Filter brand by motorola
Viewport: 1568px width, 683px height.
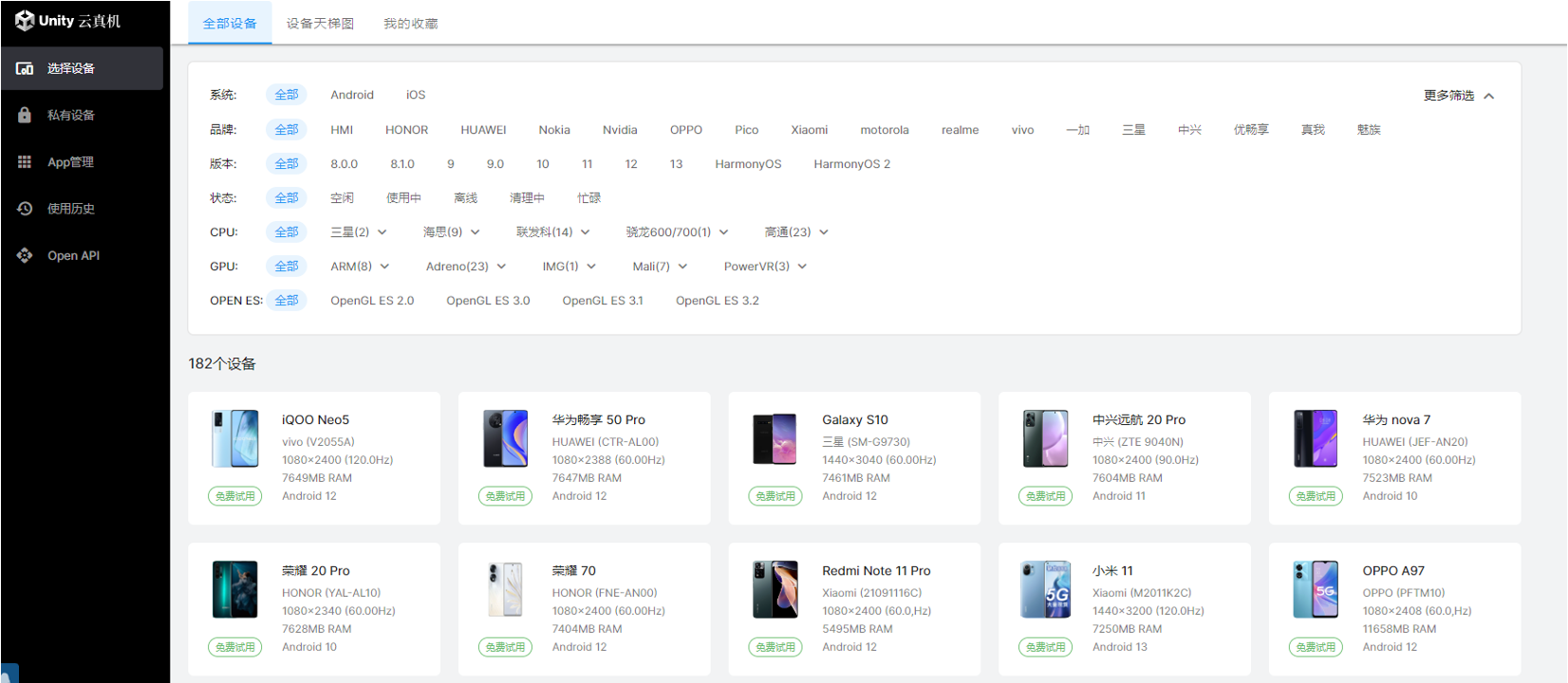click(x=885, y=130)
